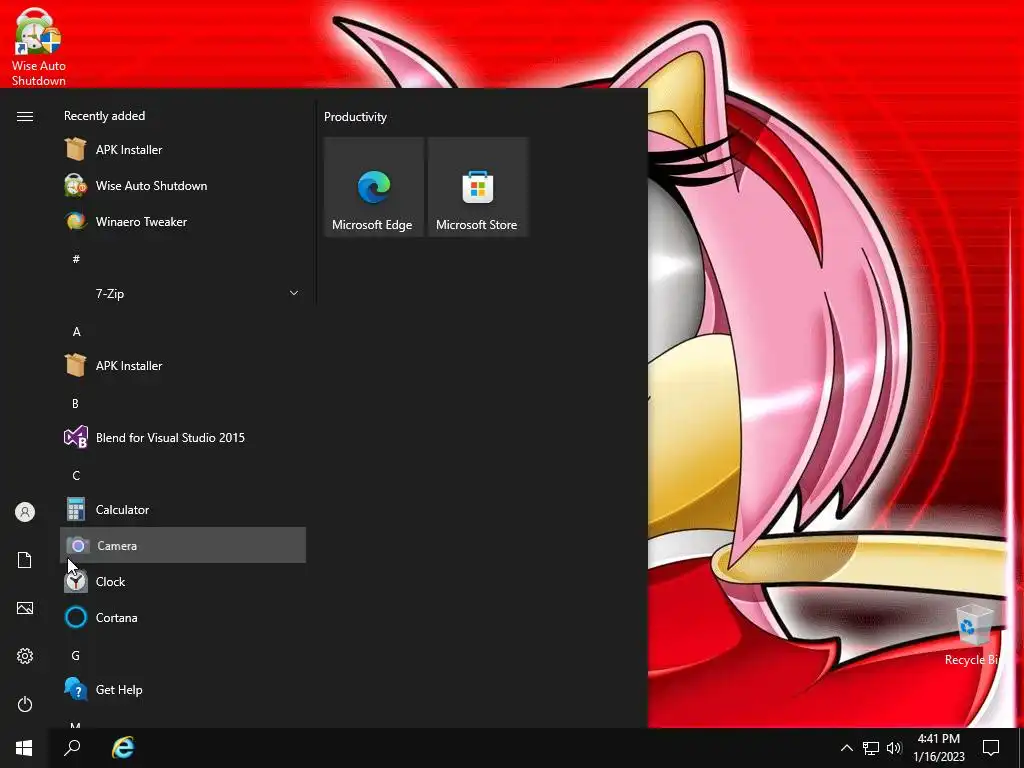Open the volume speaker tray icon
Screen dimensions: 1024x768
[x=894, y=748]
